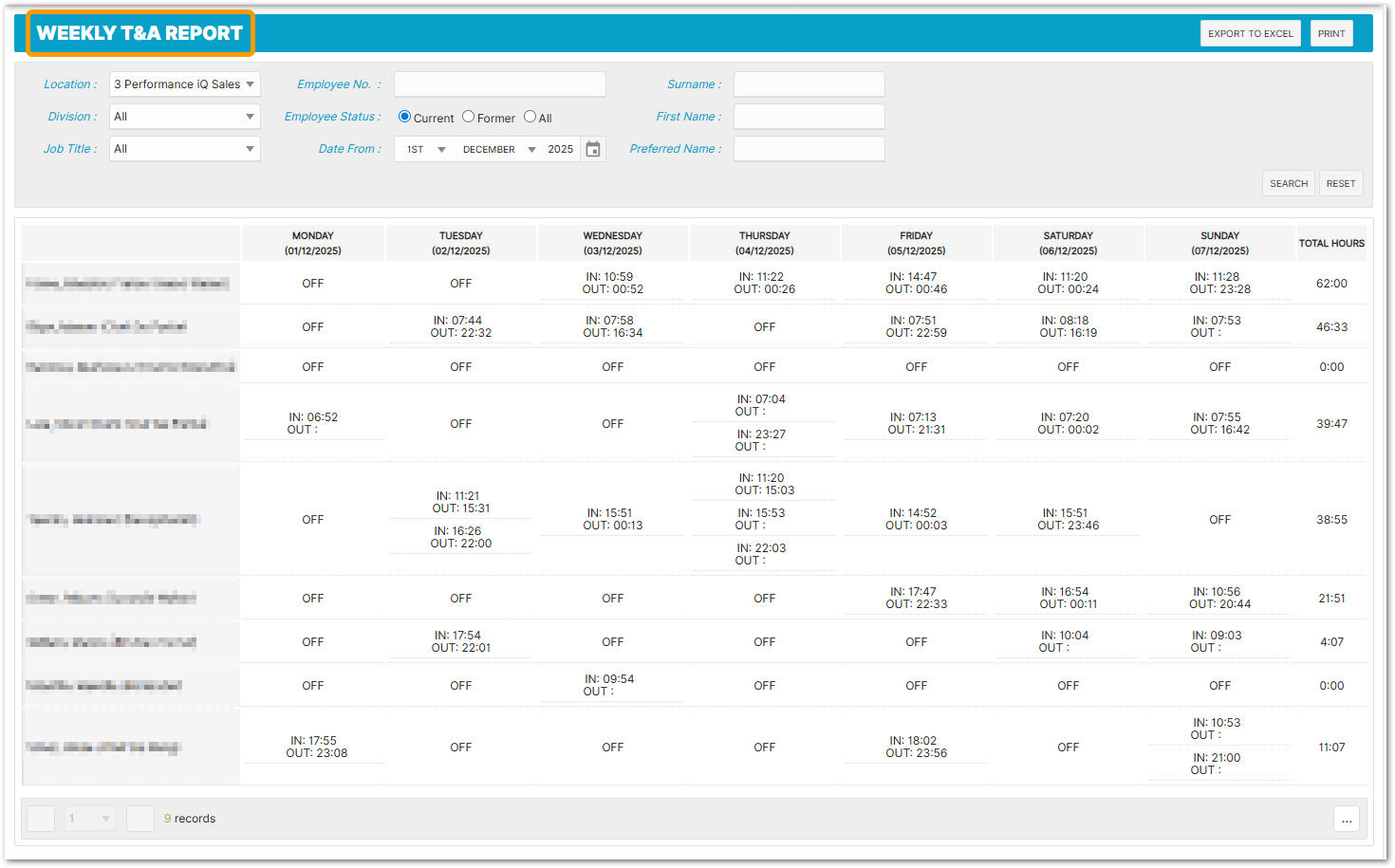This screenshot has height=868, width=1395.
Task: Open the Location dropdown
Action: pyautogui.click(x=185, y=84)
